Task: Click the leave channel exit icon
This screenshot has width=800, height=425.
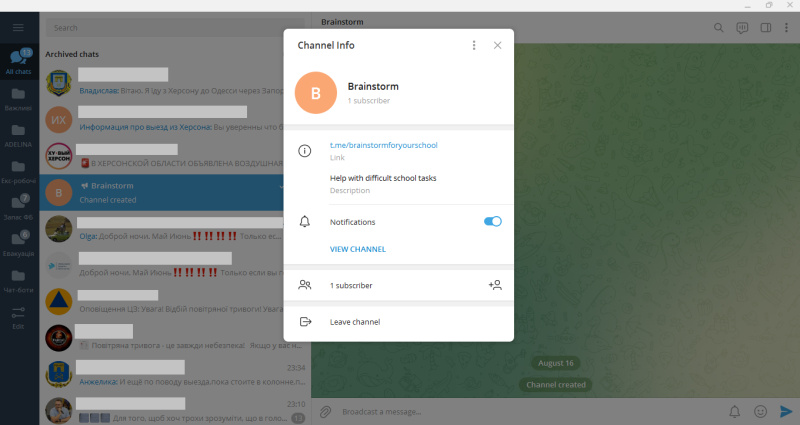Action: click(x=305, y=321)
